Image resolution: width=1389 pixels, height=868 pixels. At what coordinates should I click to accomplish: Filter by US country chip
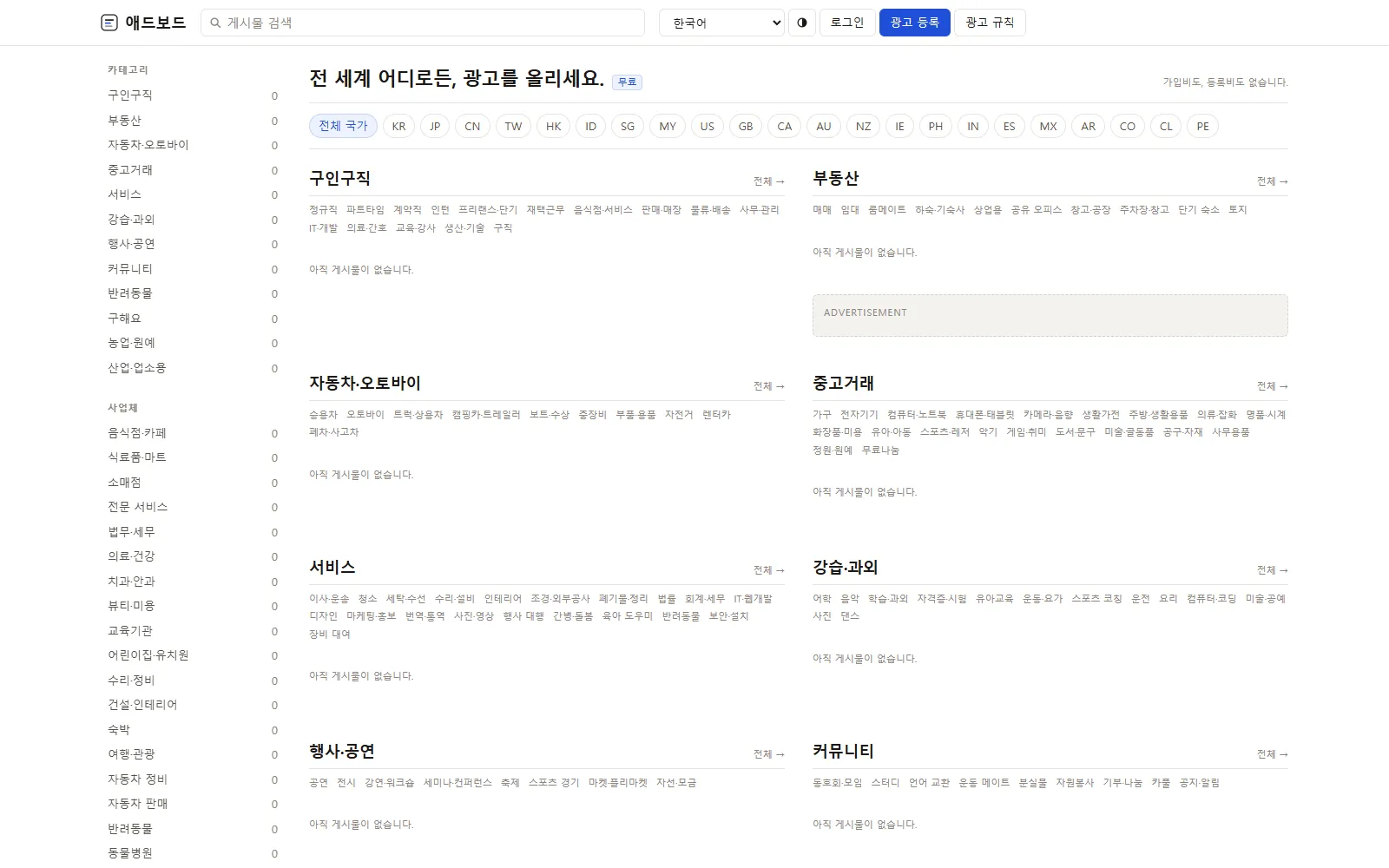click(x=708, y=126)
